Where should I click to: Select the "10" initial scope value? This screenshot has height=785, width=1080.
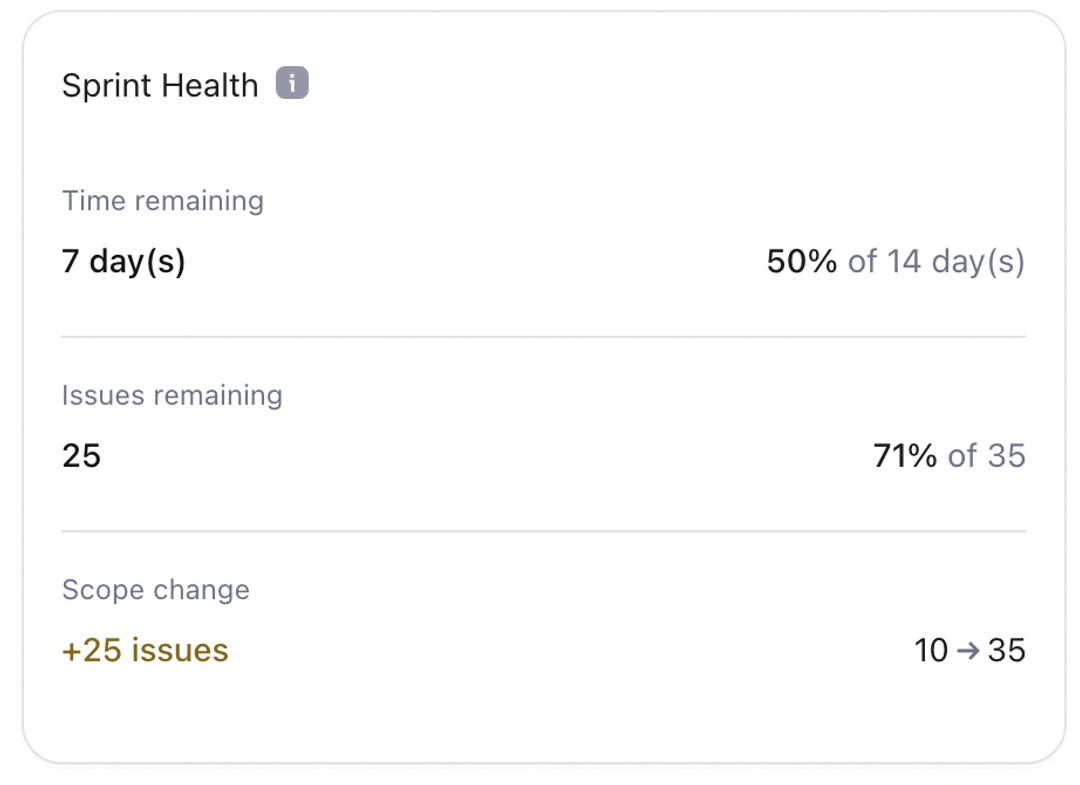(932, 650)
